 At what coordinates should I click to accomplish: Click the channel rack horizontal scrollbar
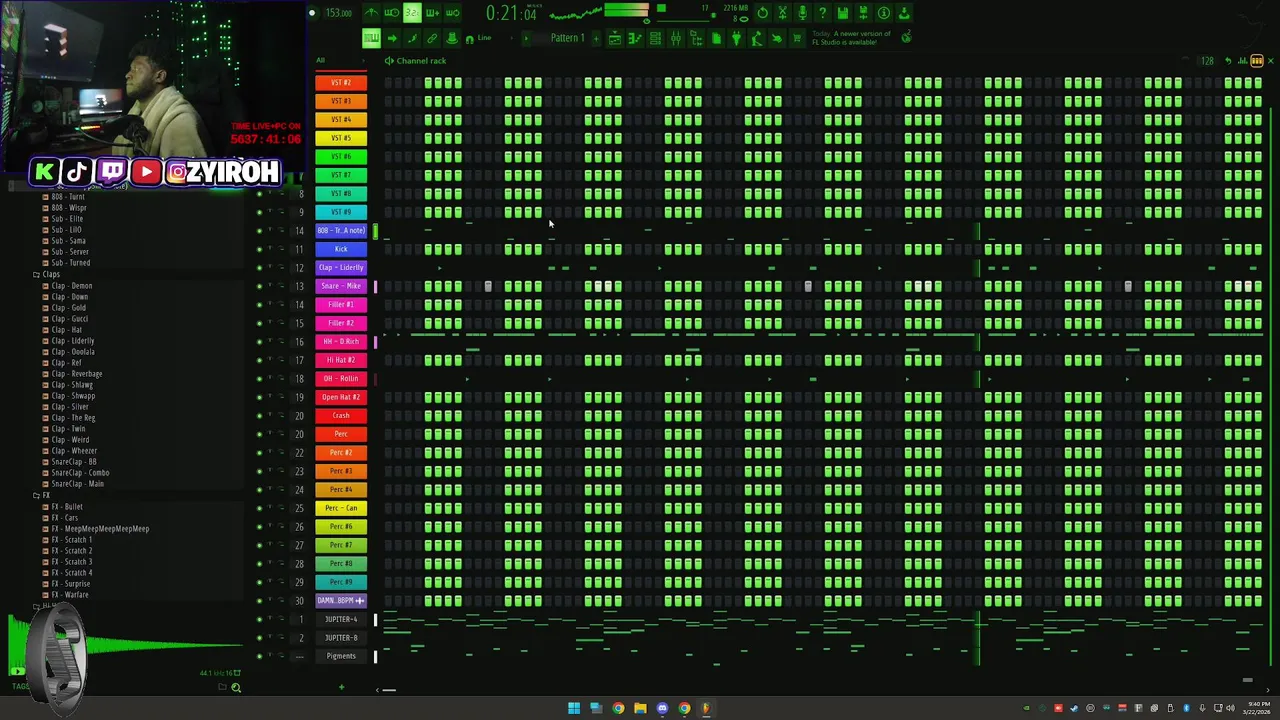389,689
